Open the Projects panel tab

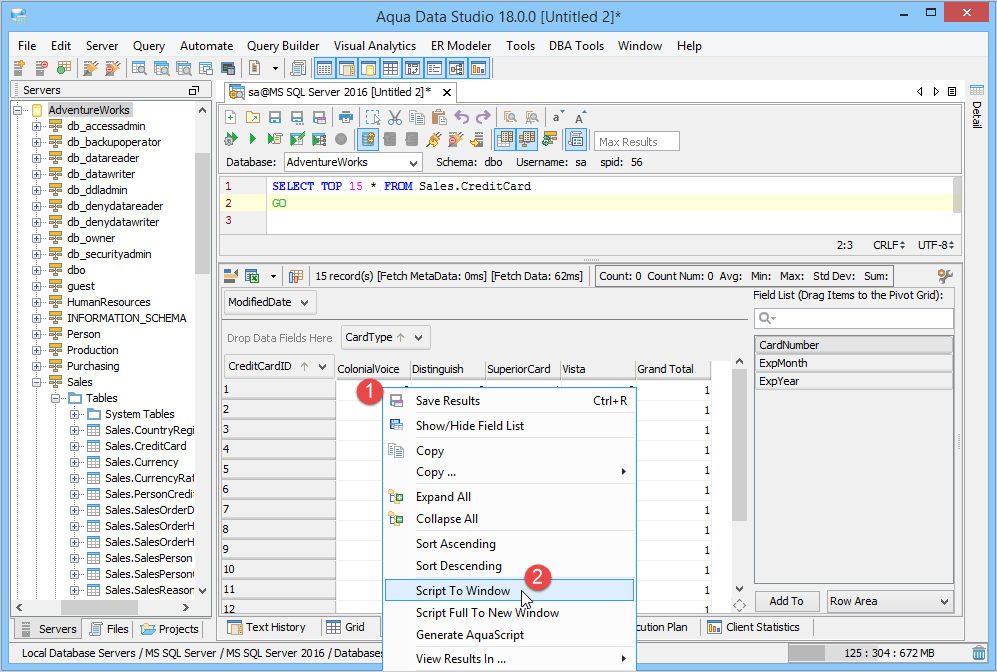(x=170, y=629)
